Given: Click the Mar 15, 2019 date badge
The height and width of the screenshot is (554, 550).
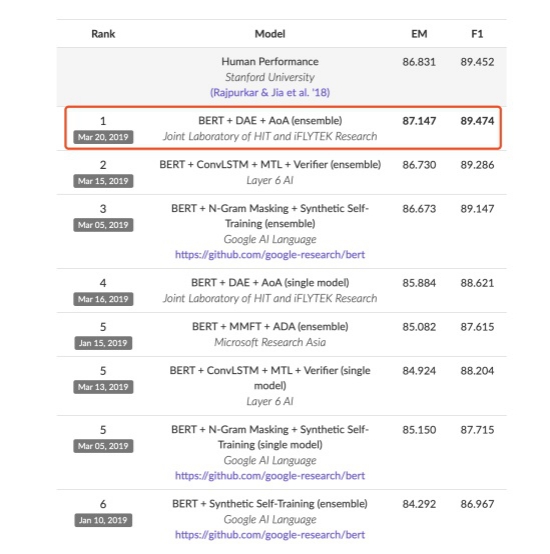Looking at the screenshot, I should click(103, 181).
